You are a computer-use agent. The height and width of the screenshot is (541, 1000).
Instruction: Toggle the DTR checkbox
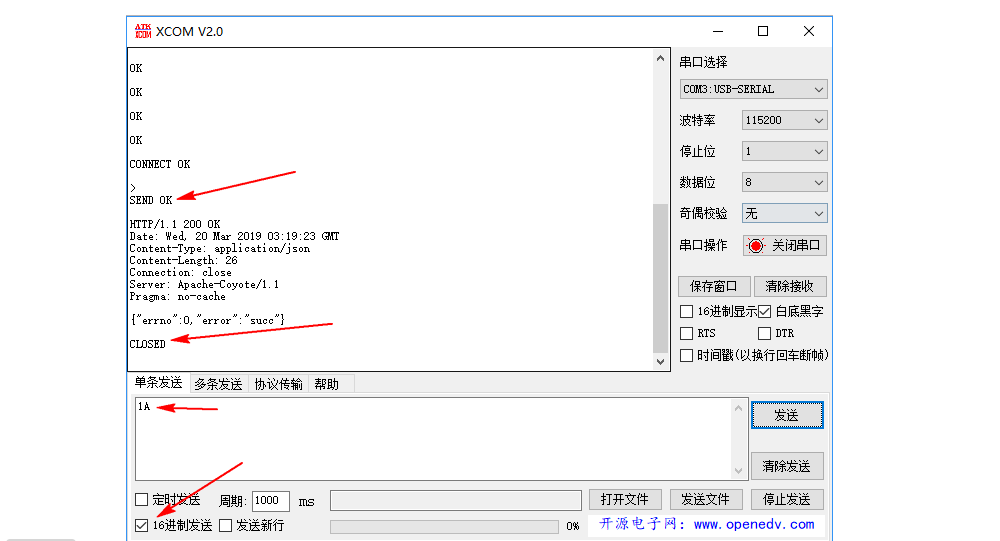coord(764,333)
